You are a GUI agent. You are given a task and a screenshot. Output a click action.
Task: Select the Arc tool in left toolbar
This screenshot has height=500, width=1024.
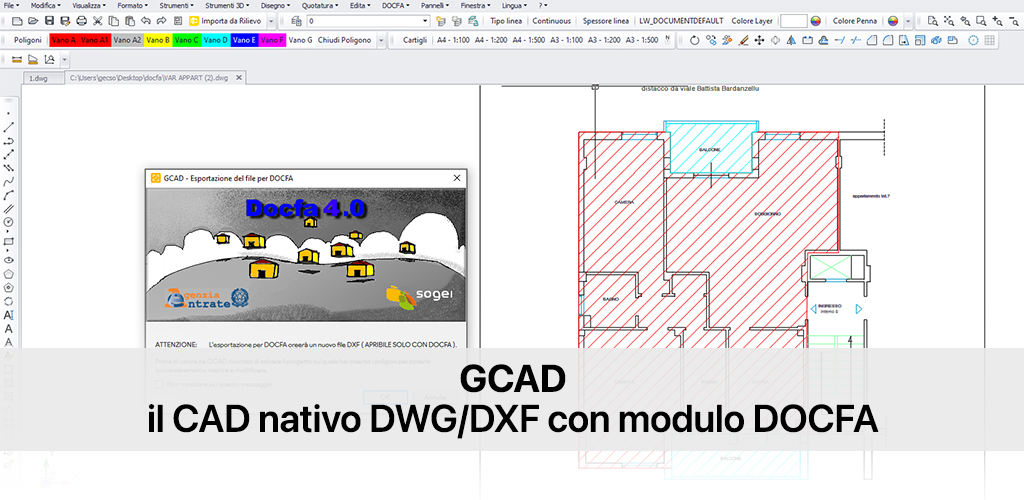[8, 195]
